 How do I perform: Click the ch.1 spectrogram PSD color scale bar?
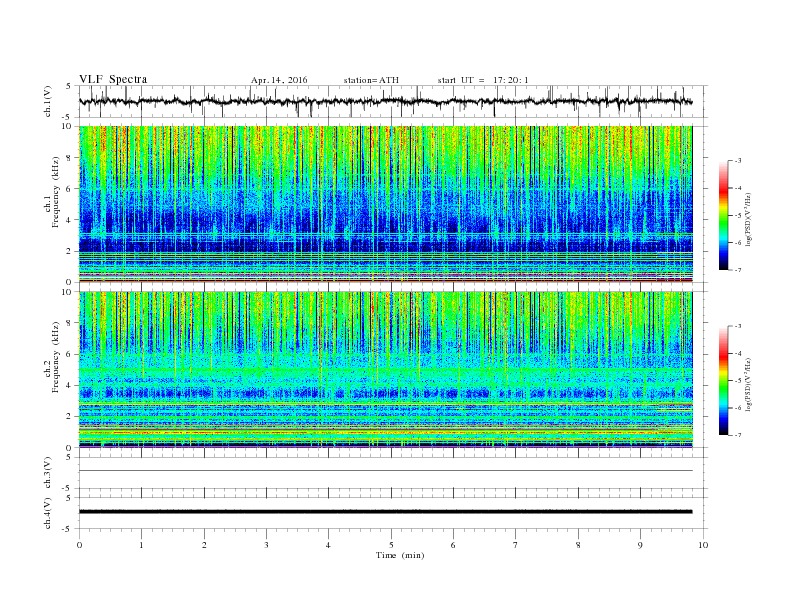(724, 215)
